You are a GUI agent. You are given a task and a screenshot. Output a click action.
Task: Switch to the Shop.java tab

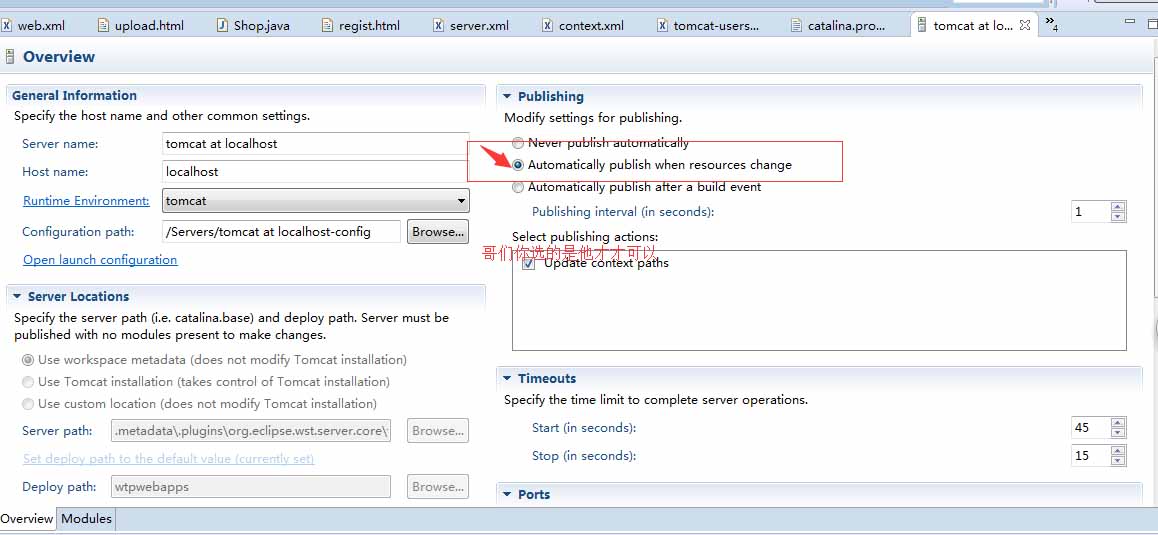click(253, 25)
